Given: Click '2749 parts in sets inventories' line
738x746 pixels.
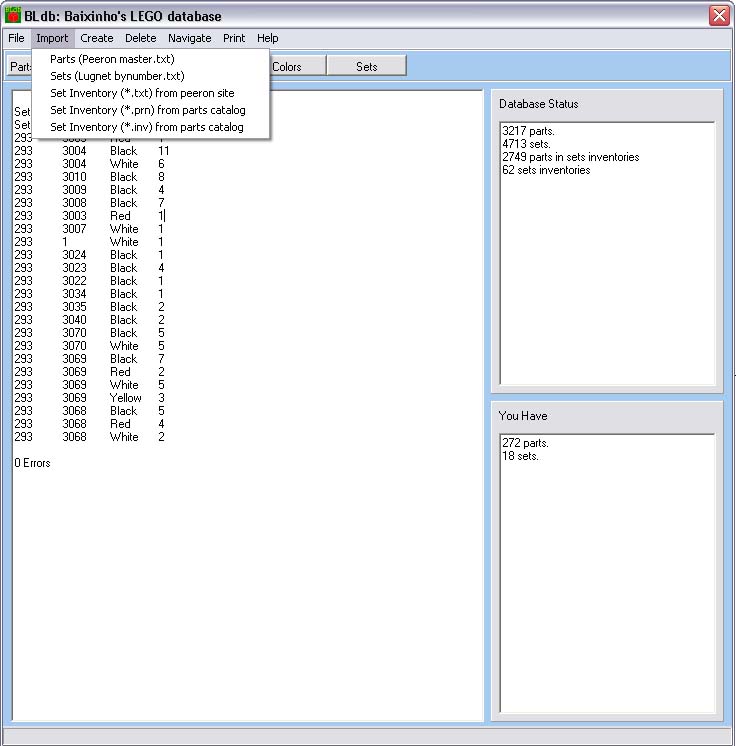Looking at the screenshot, I should pos(571,157).
